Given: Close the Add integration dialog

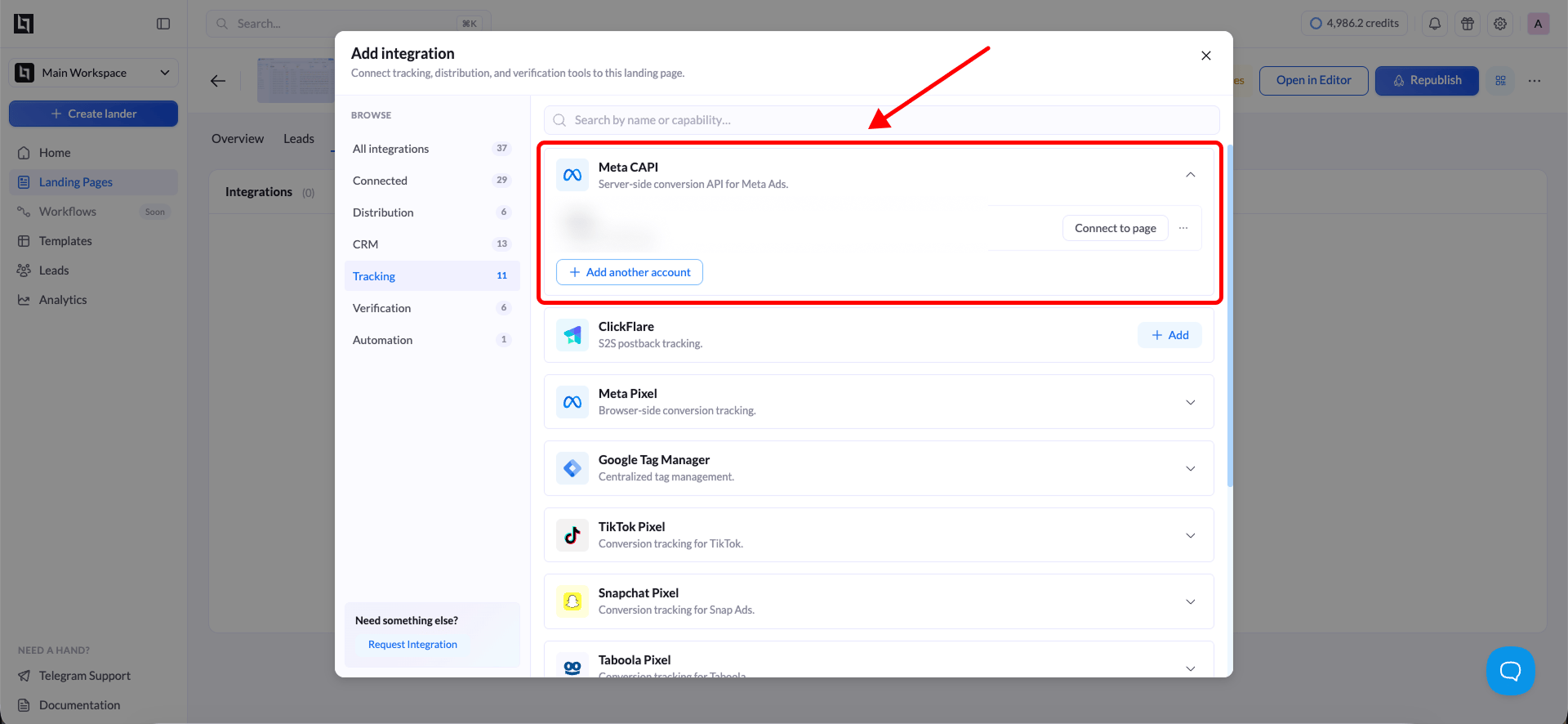Looking at the screenshot, I should point(1206,56).
